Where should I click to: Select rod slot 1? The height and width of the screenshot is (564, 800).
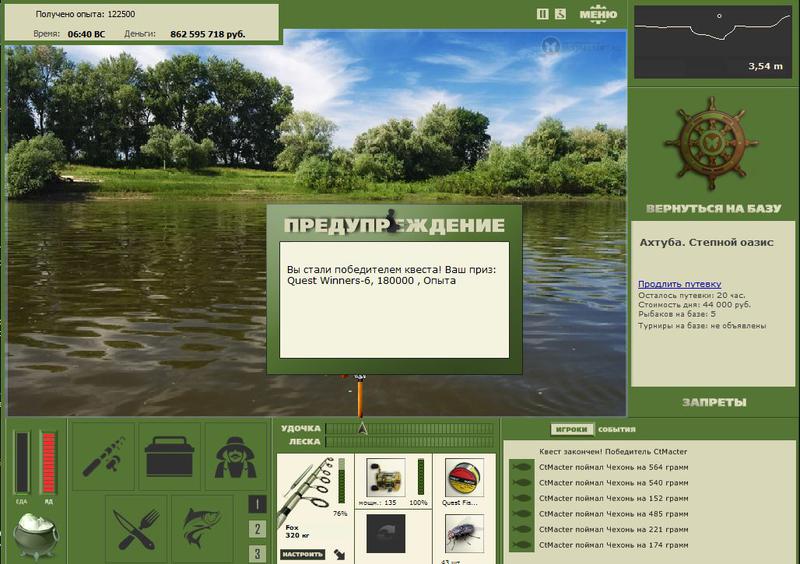point(257,504)
